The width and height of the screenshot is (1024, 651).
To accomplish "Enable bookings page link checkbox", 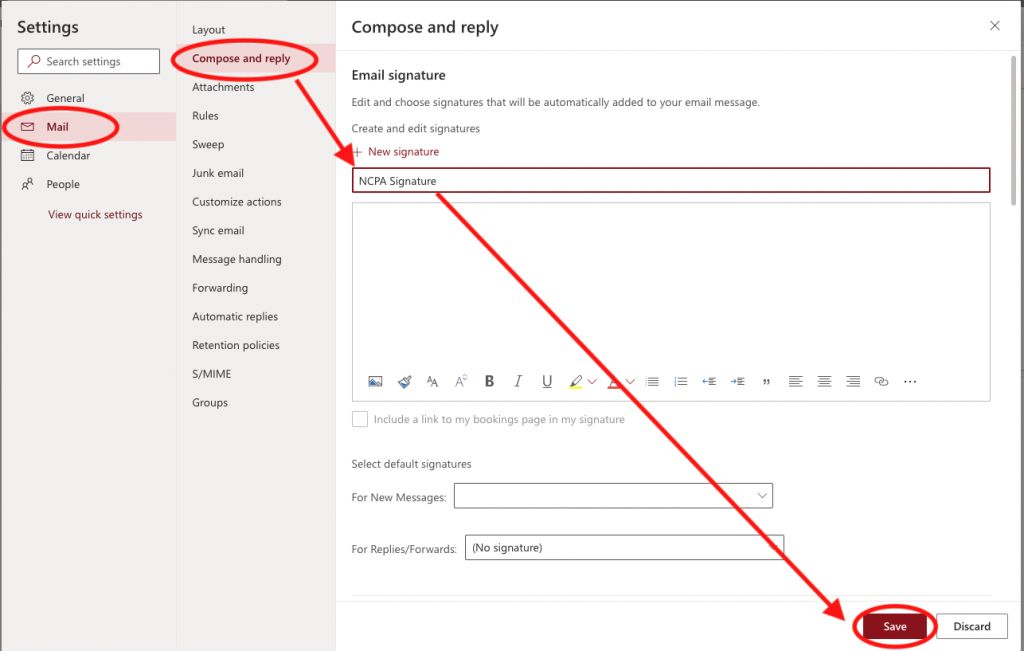I will [x=360, y=420].
